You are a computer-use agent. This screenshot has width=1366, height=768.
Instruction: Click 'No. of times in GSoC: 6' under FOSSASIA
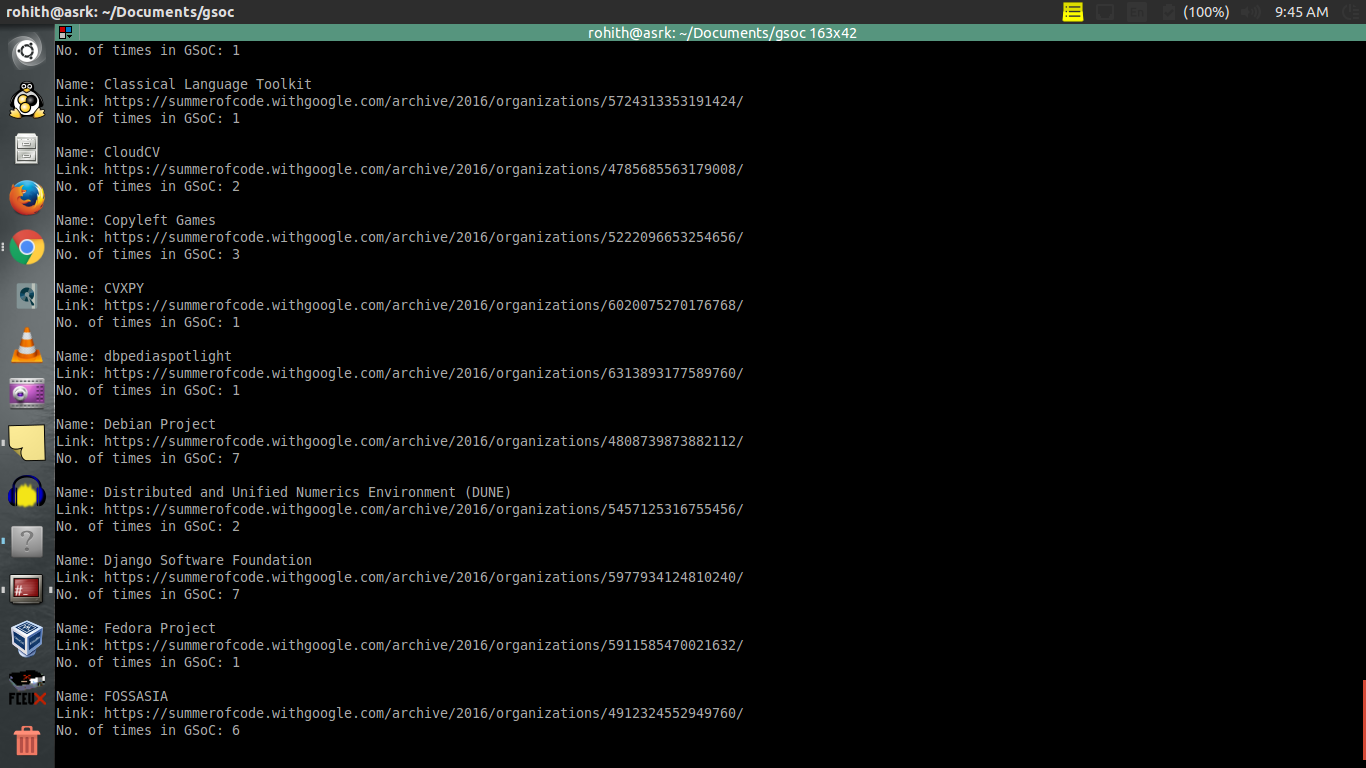[x=148, y=730]
